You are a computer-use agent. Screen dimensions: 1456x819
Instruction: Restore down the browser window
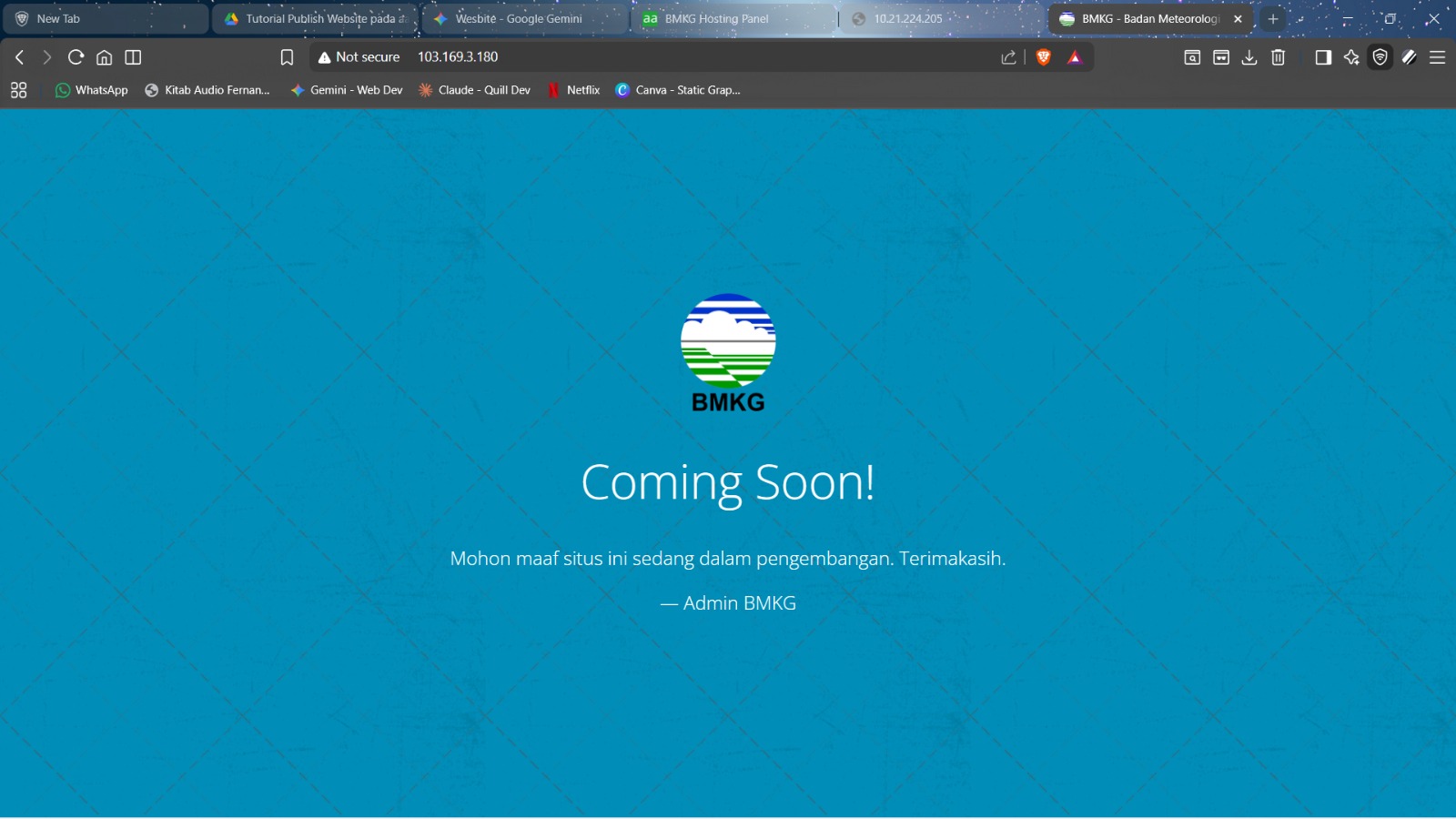[1390, 19]
